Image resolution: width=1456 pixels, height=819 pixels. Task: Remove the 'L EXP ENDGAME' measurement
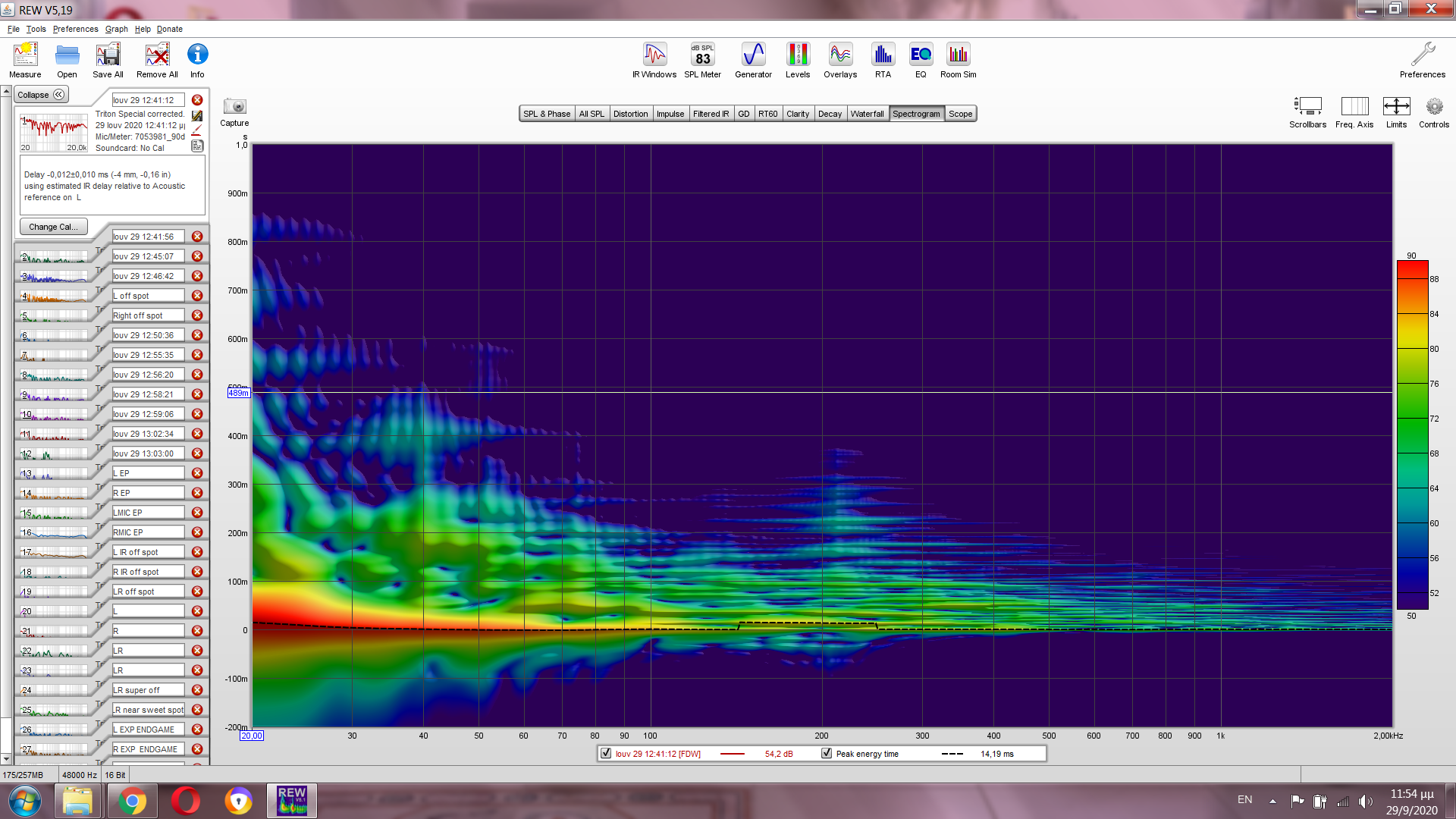(197, 730)
